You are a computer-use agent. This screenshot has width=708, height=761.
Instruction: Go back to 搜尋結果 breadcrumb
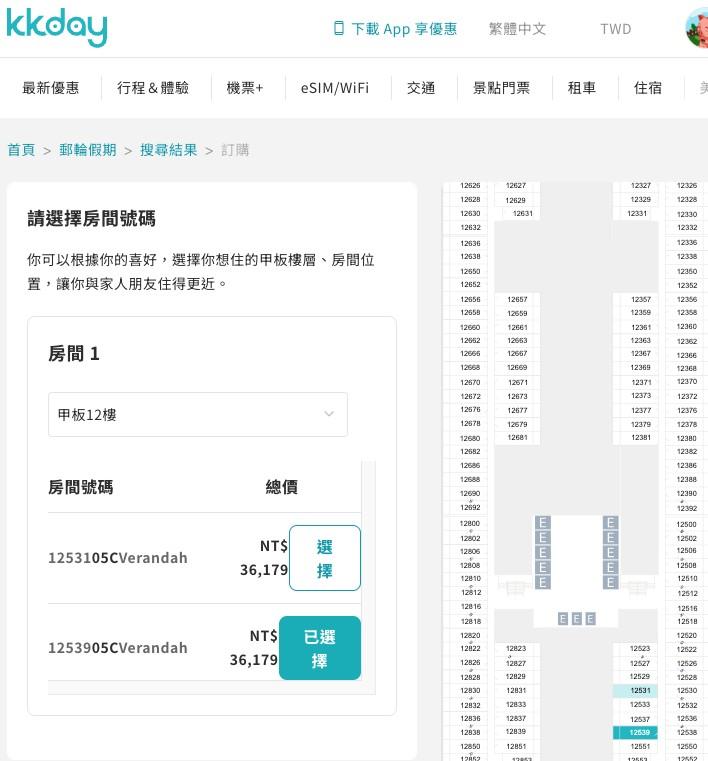coord(168,150)
